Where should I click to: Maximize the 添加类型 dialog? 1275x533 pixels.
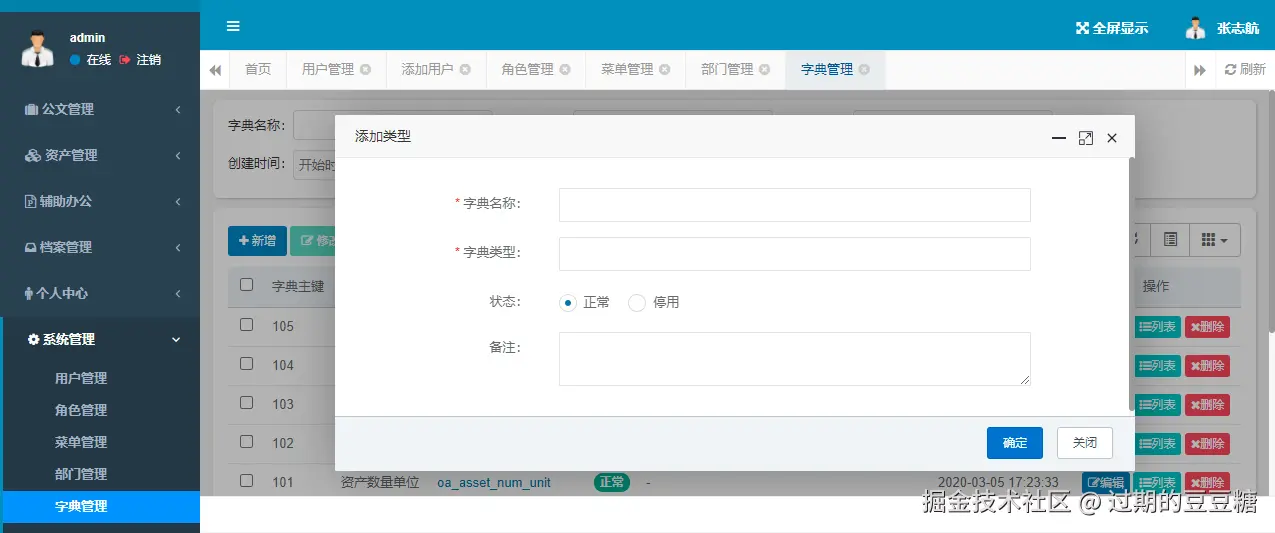[1086, 138]
